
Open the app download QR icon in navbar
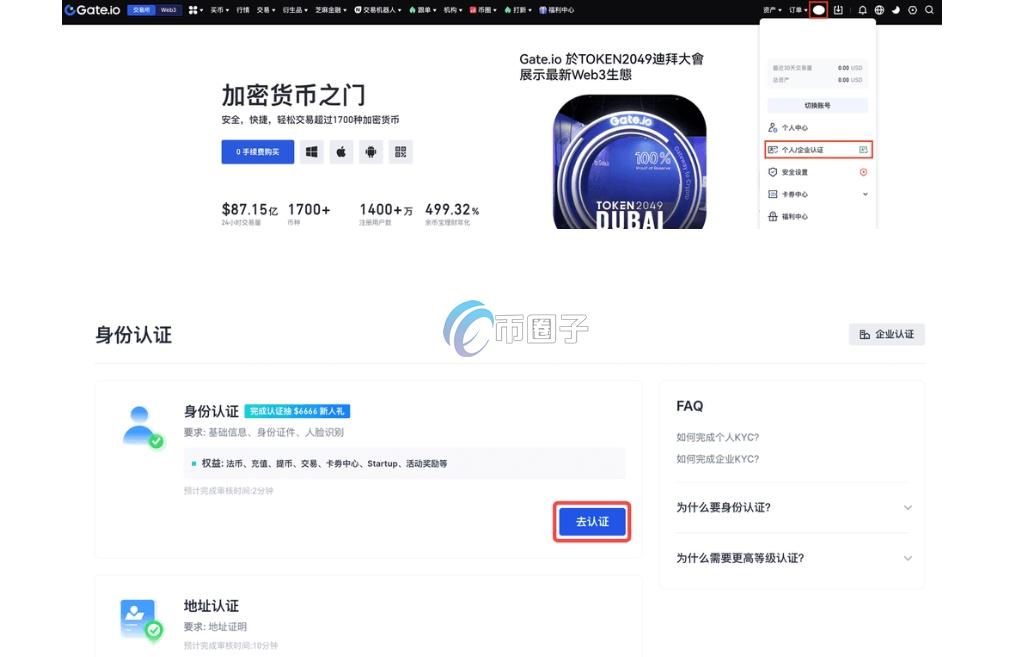[839, 10]
